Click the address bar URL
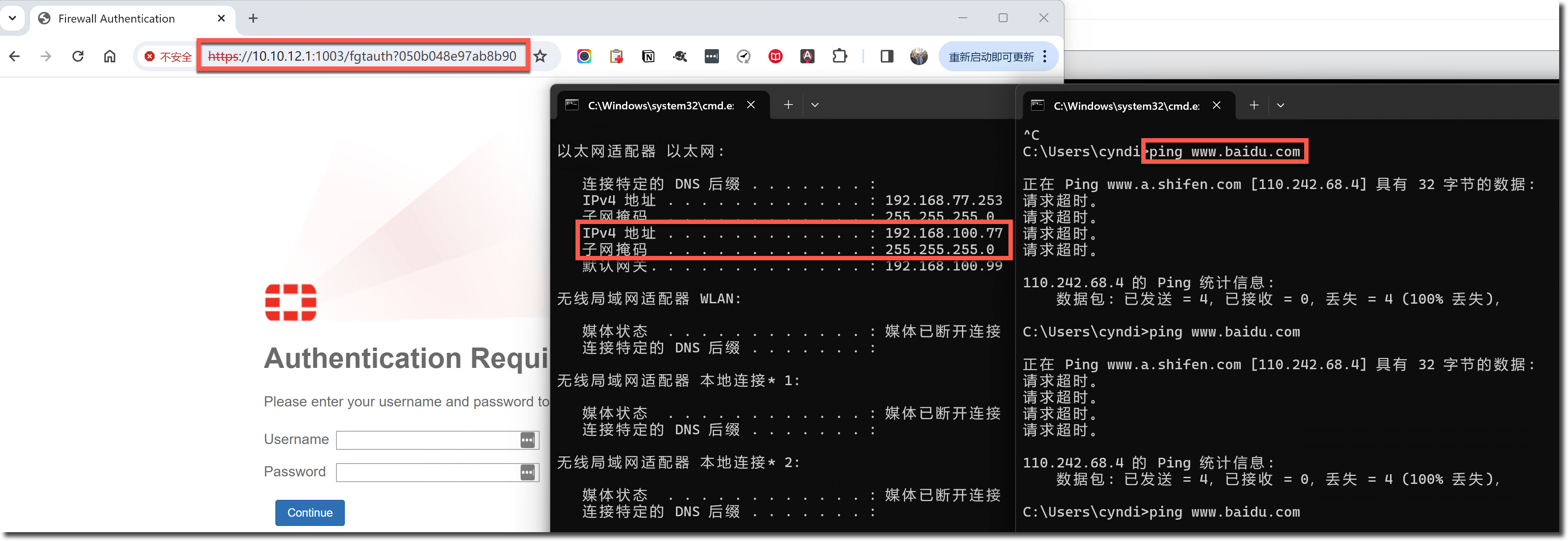The height and width of the screenshot is (541, 1568). click(x=362, y=57)
